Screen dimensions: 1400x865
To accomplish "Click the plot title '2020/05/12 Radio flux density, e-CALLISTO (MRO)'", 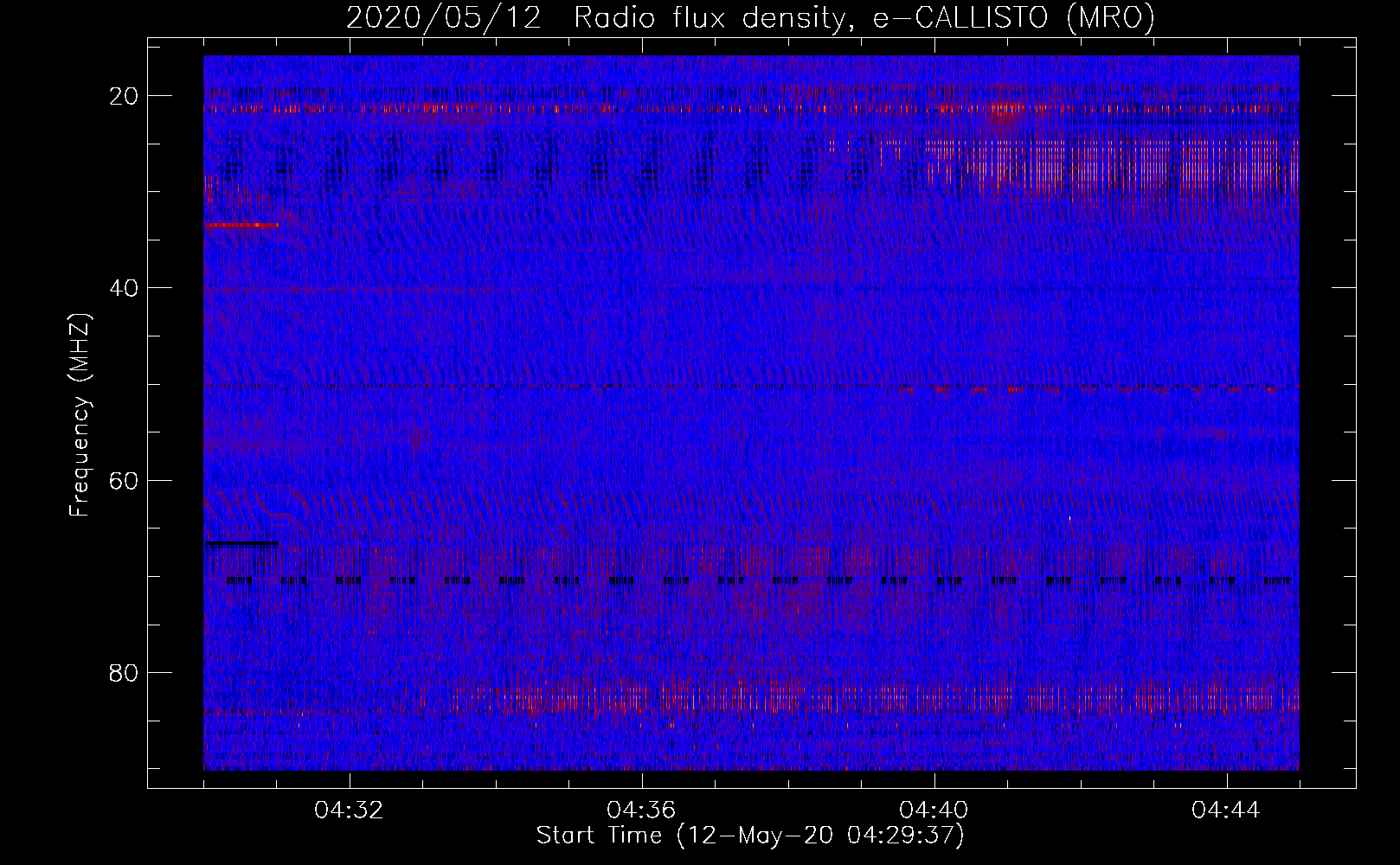I will pyautogui.click(x=750, y=18).
